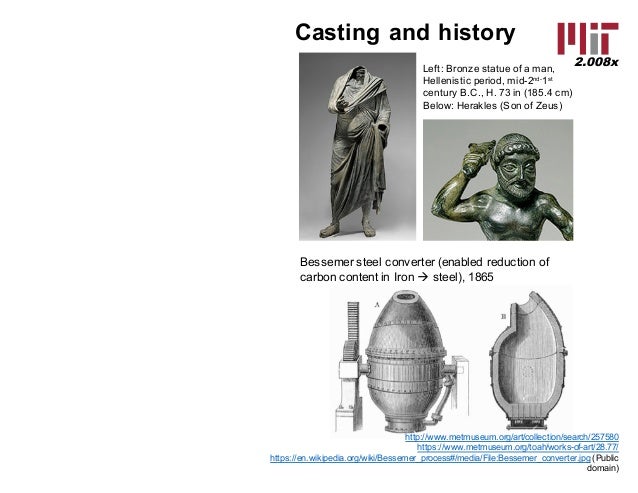Viewport: 638px width, 493px height.
Task: Click the bronze statue of a man image
Action: [x=357, y=146]
